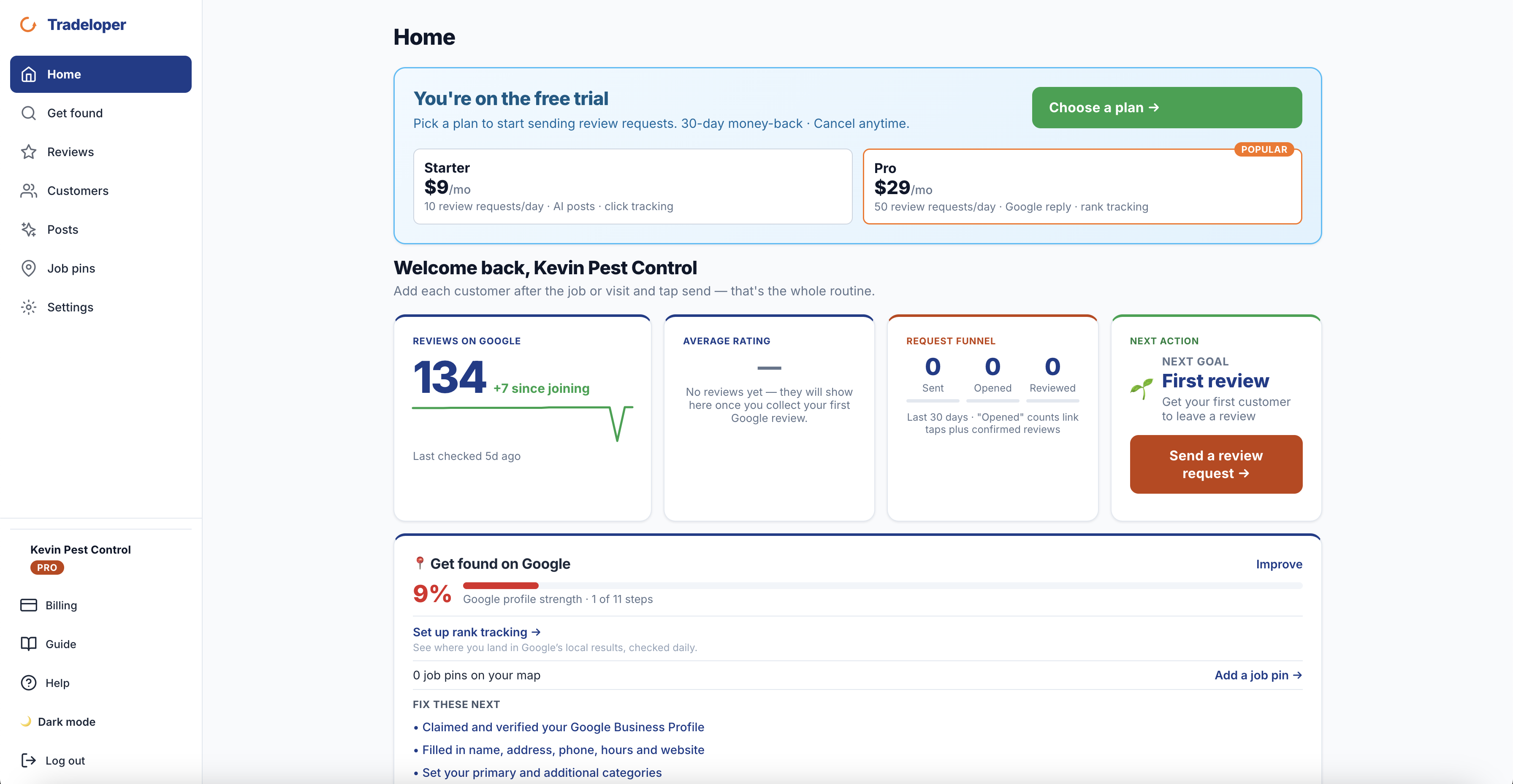Click Filled in name, address, phone item
The image size is (1513, 784).
563,750
